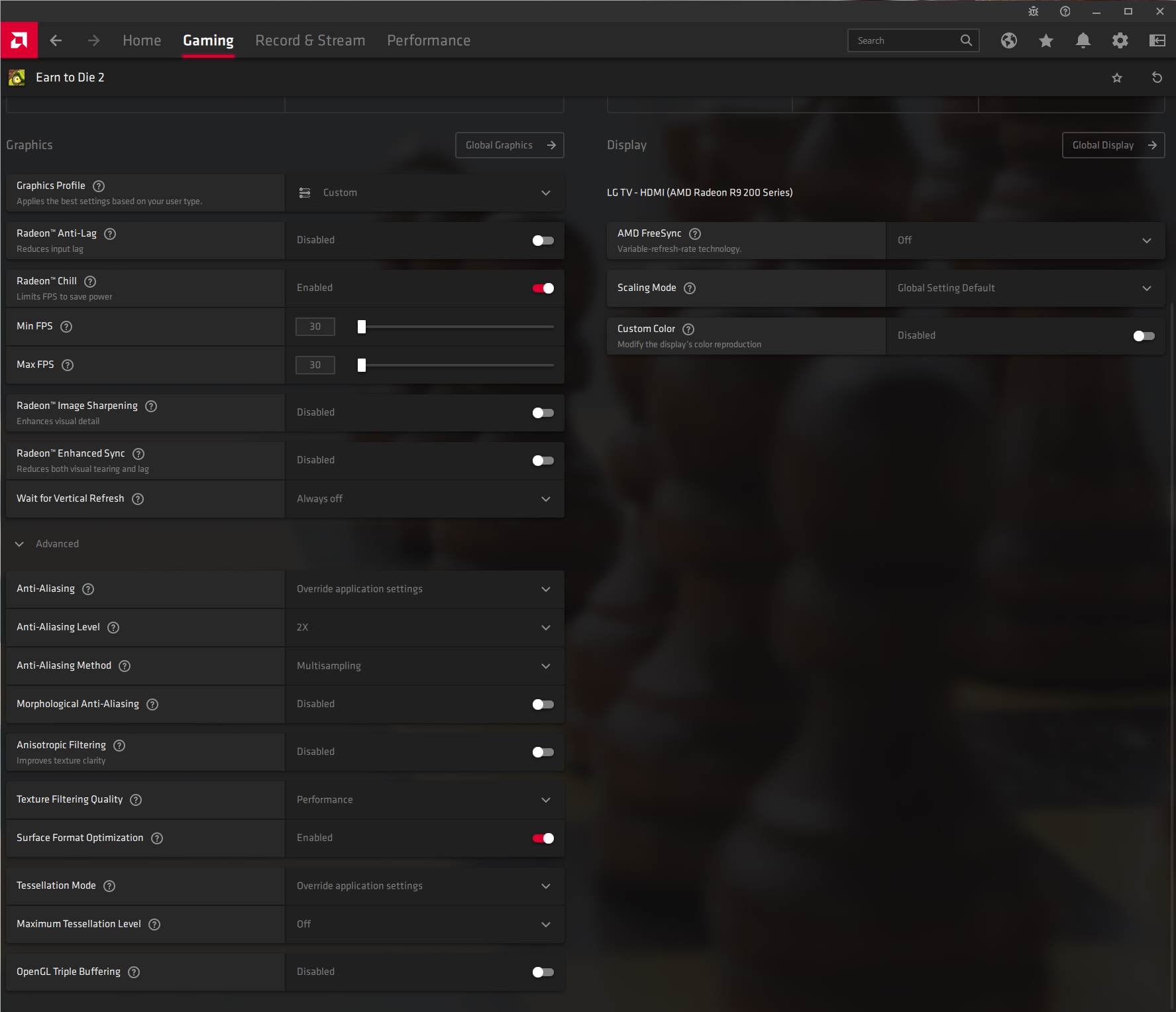Open the bug report icon

coord(1034,11)
